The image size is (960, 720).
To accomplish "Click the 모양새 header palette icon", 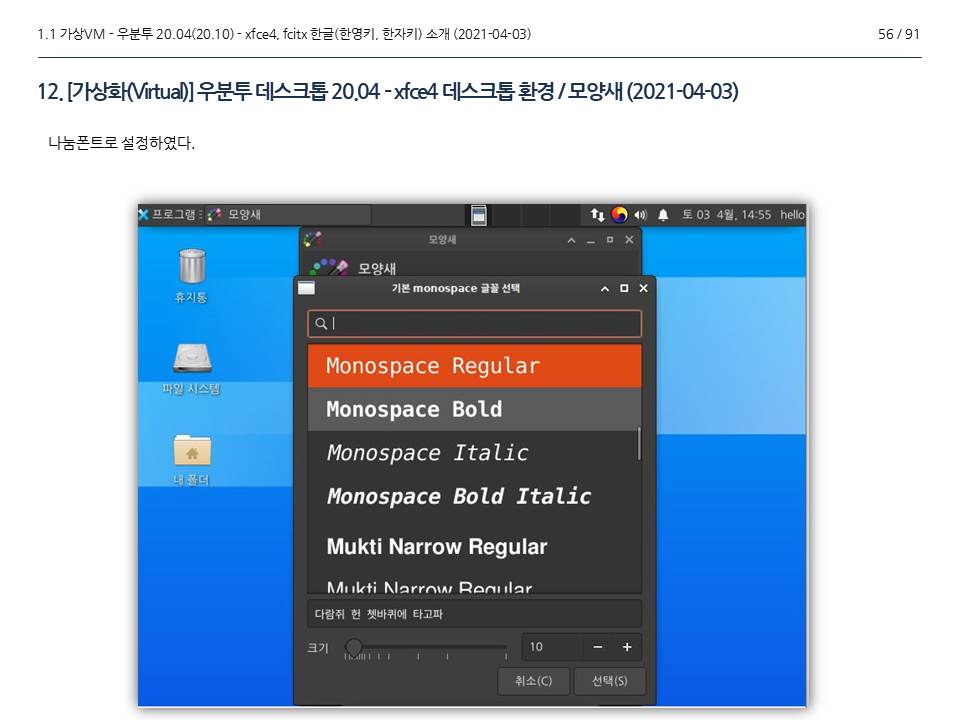I will point(329,267).
